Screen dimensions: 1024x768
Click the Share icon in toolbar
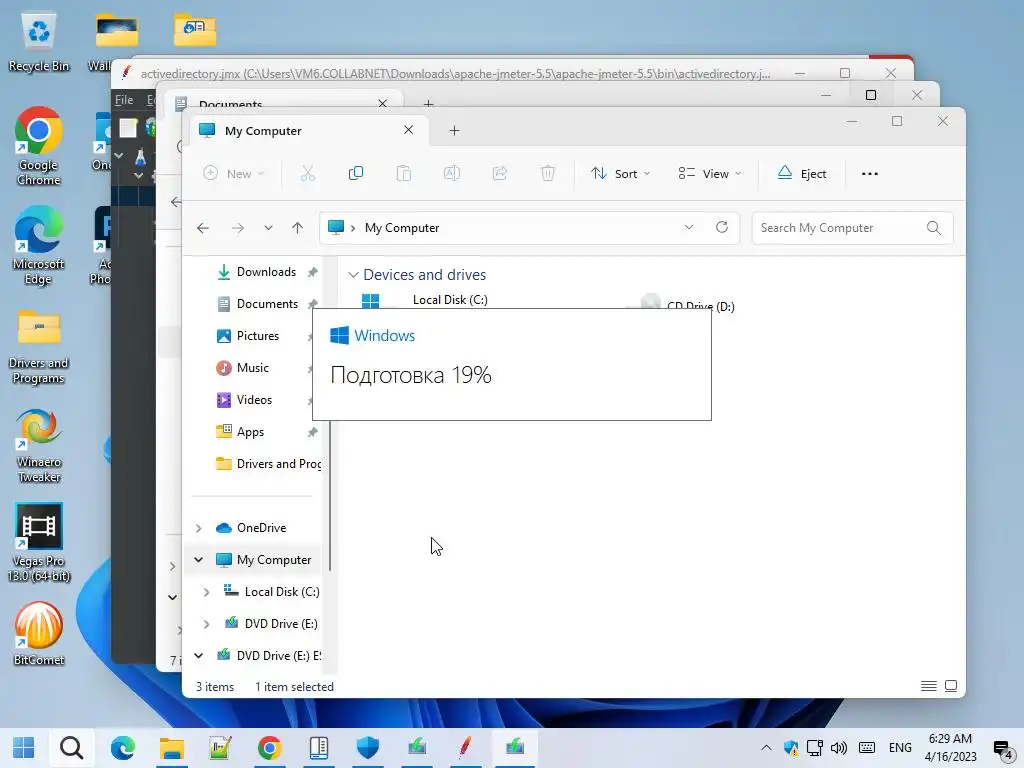(x=500, y=174)
